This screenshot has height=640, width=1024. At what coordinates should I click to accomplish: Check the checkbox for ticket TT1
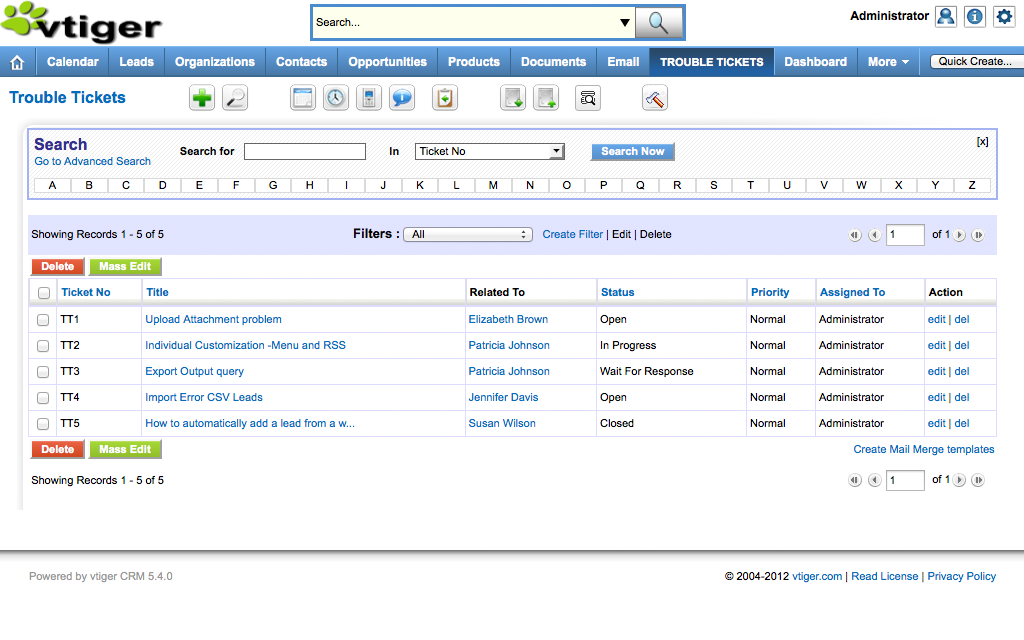(x=43, y=320)
